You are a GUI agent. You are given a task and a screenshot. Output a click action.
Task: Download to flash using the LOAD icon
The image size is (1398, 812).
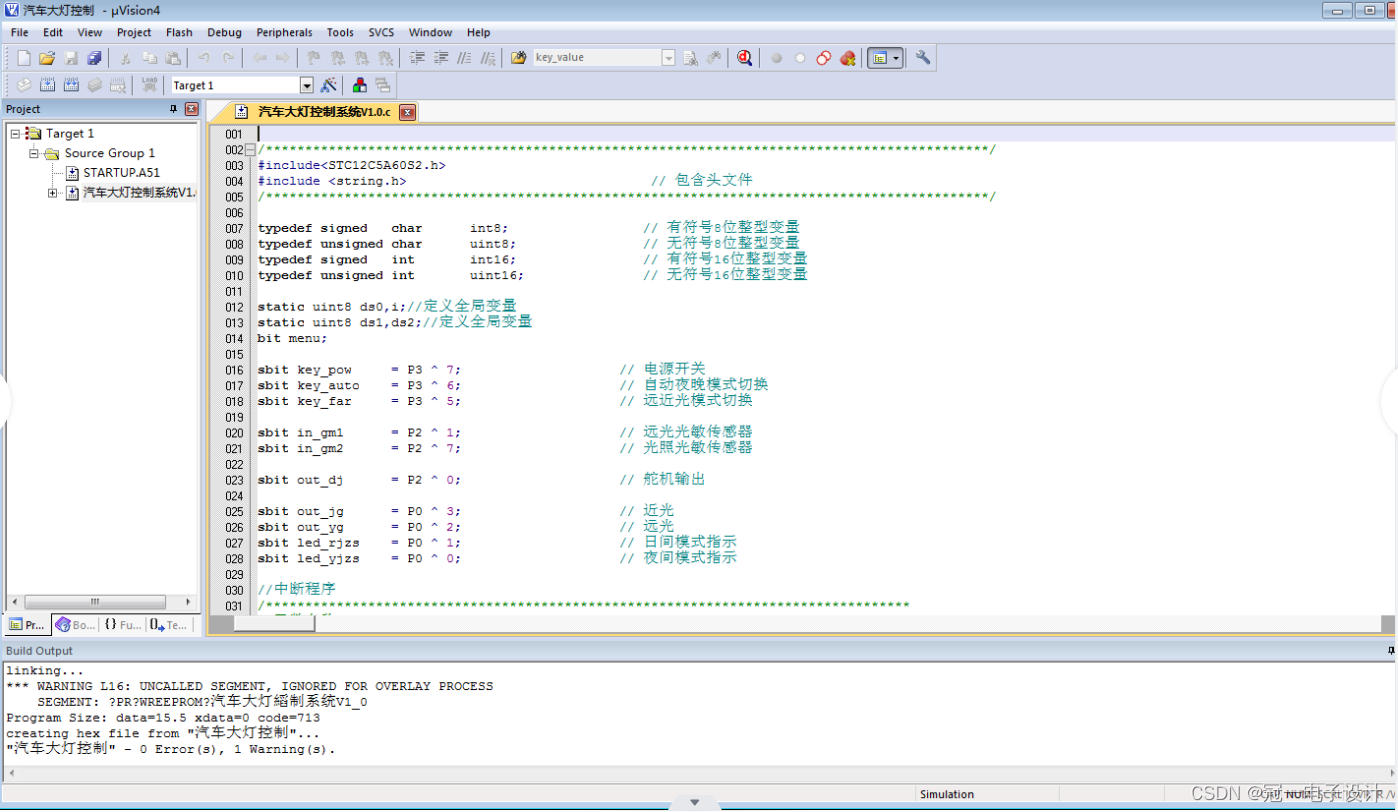click(x=149, y=85)
